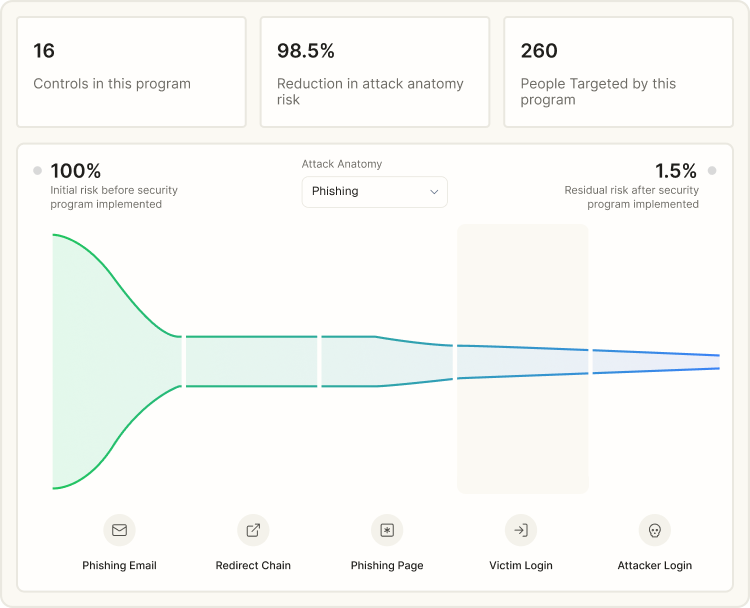Click the blue Attacker Login funnel segment
This screenshot has width=750, height=608.
[656, 362]
